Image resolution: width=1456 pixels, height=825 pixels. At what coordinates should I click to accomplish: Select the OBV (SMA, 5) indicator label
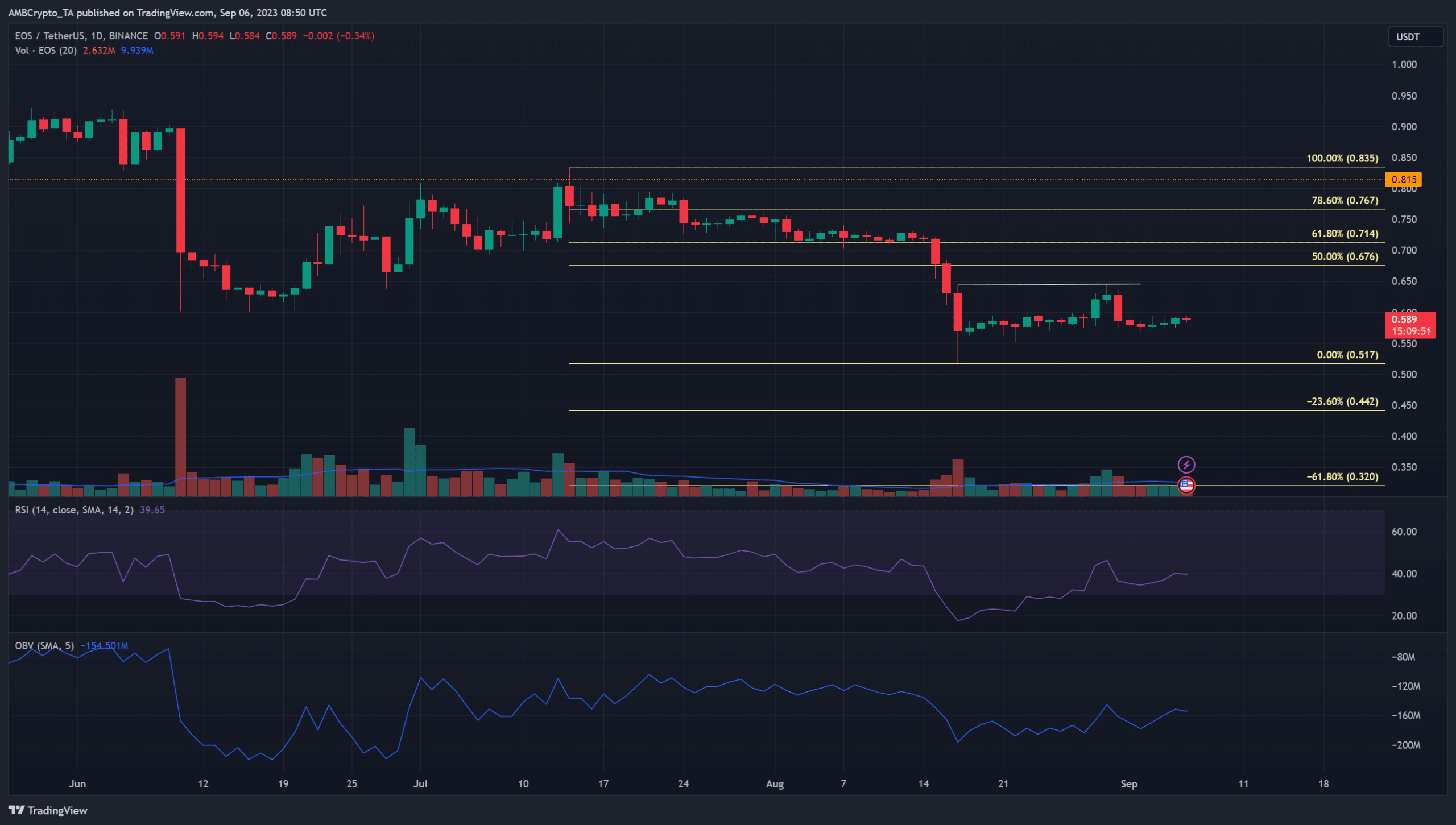[x=44, y=646]
